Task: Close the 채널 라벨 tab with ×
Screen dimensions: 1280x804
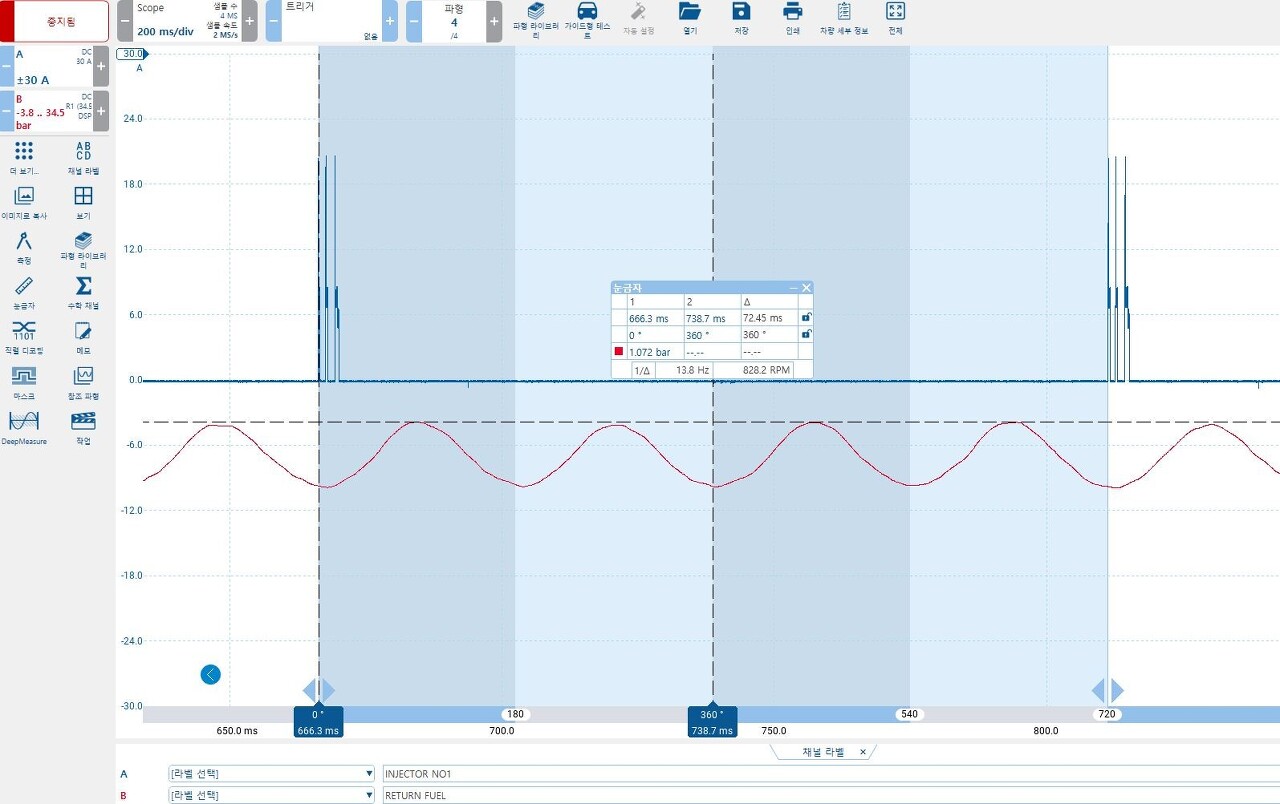Action: tap(863, 752)
